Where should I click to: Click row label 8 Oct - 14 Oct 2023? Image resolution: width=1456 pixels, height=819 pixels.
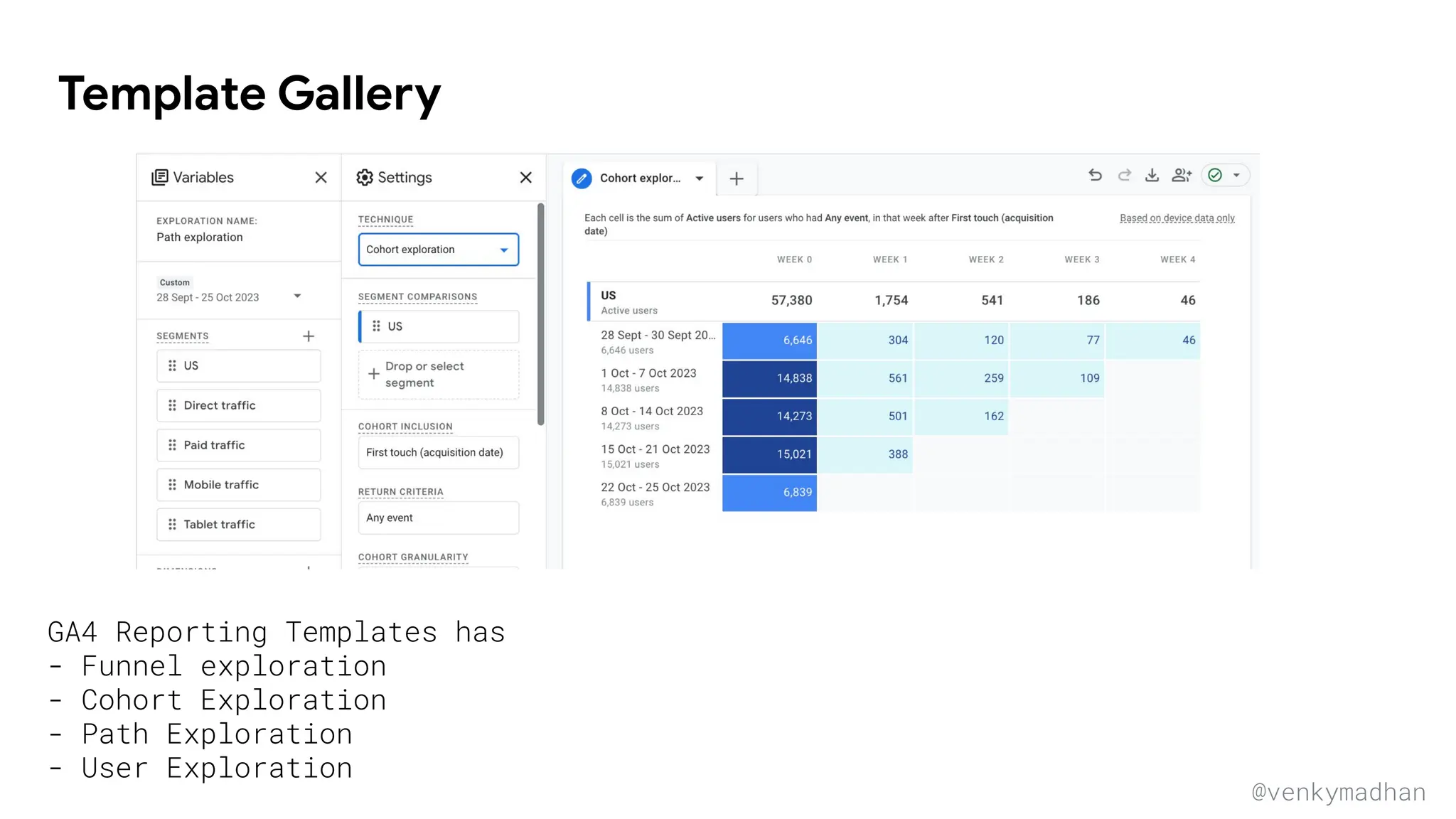[x=652, y=412]
